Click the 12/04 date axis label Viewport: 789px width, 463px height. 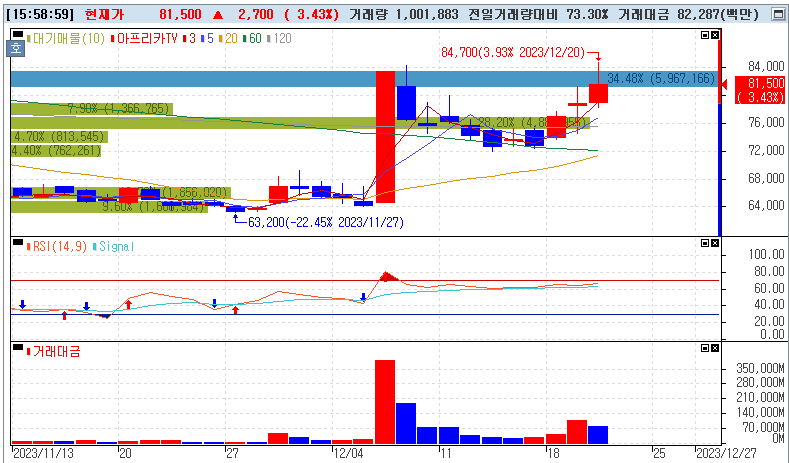click(x=349, y=453)
